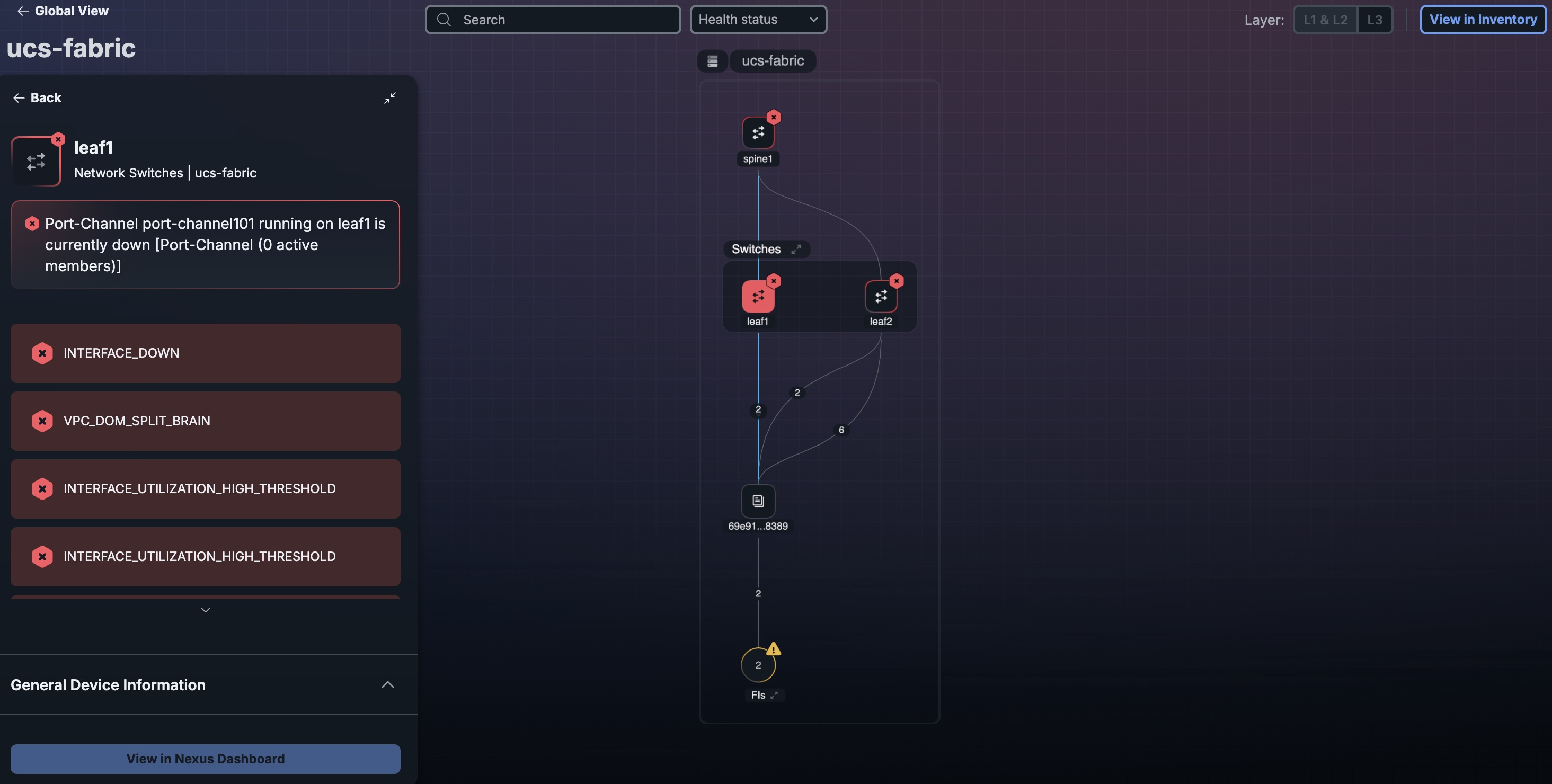Click View in Inventory button
This screenshot has height=784, width=1552.
1483,20
